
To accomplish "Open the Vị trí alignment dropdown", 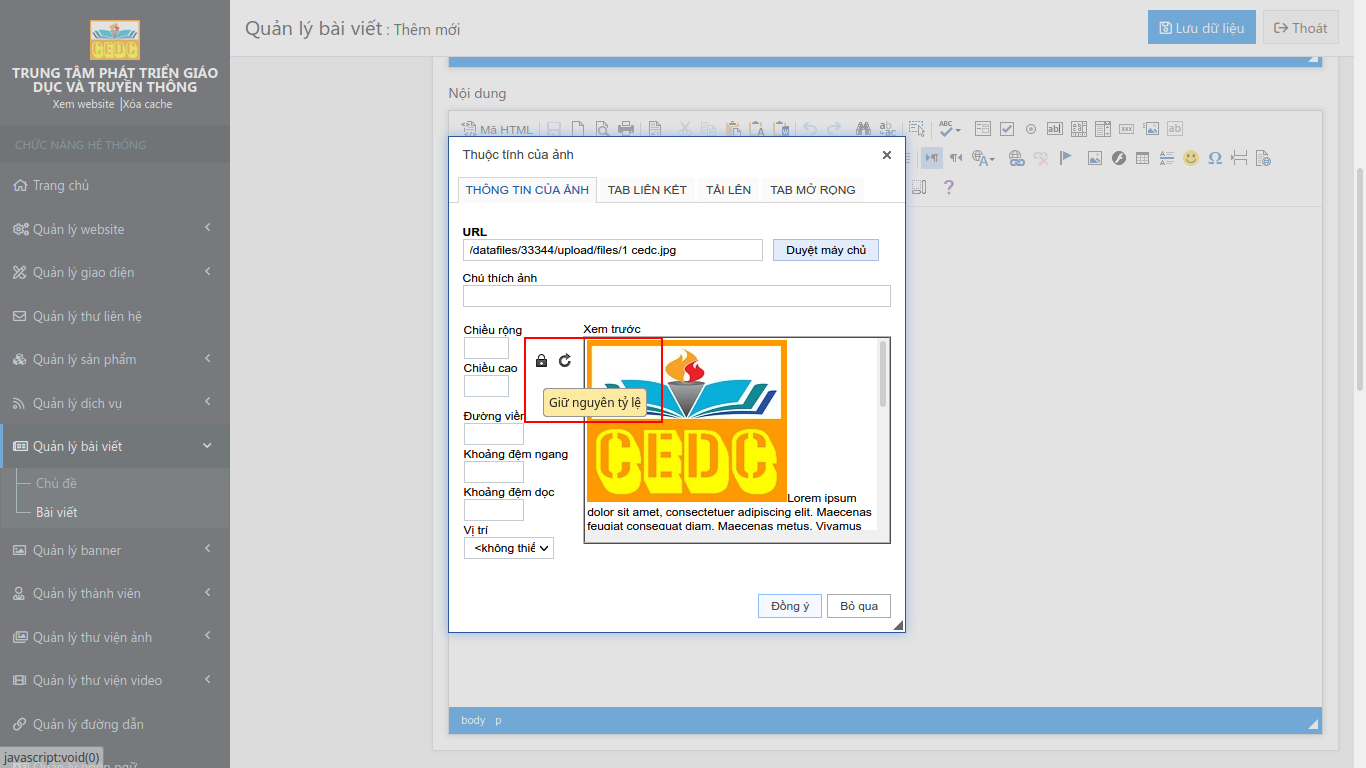I will (509, 548).
